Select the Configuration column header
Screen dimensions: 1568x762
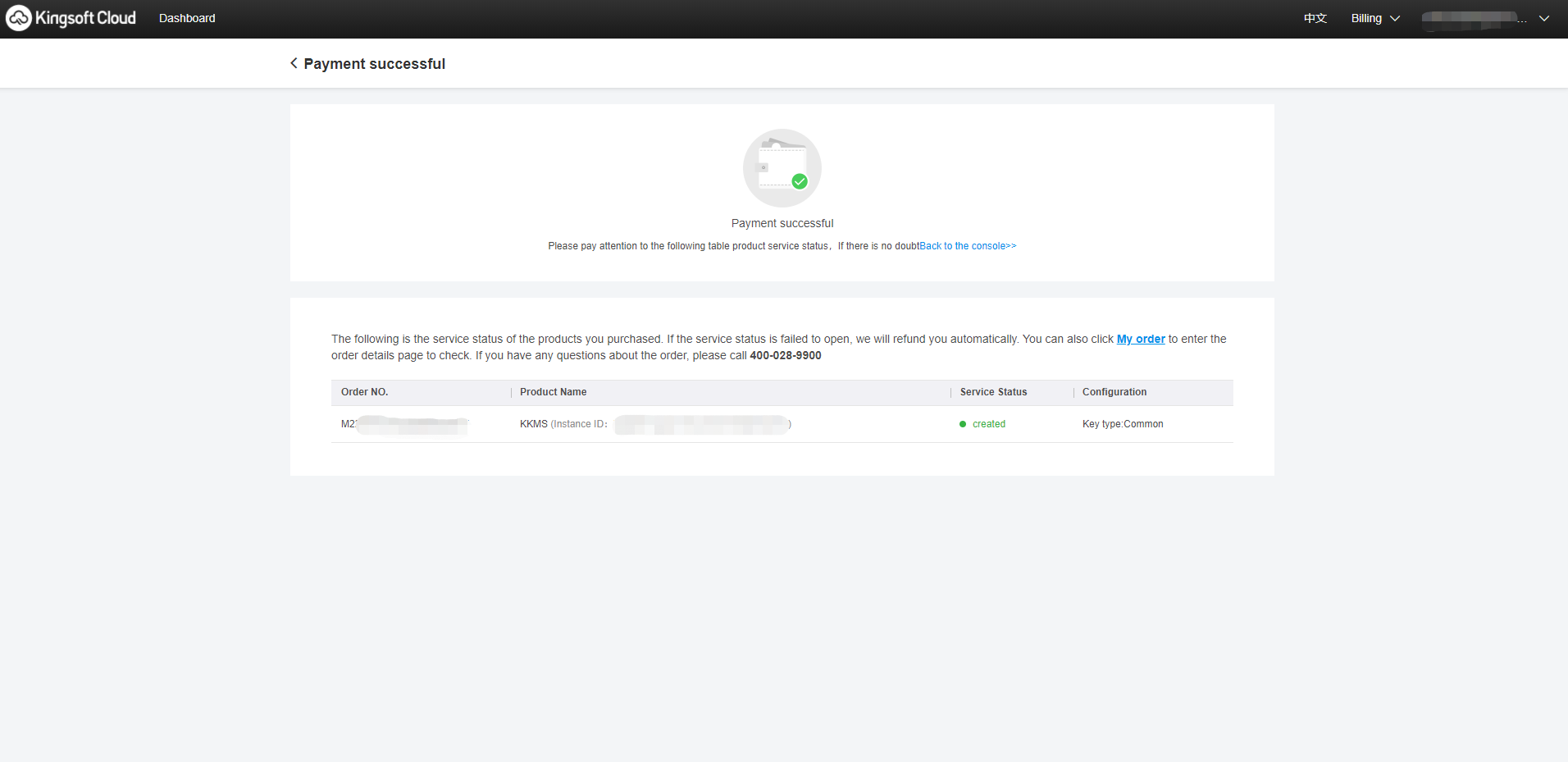(1114, 392)
